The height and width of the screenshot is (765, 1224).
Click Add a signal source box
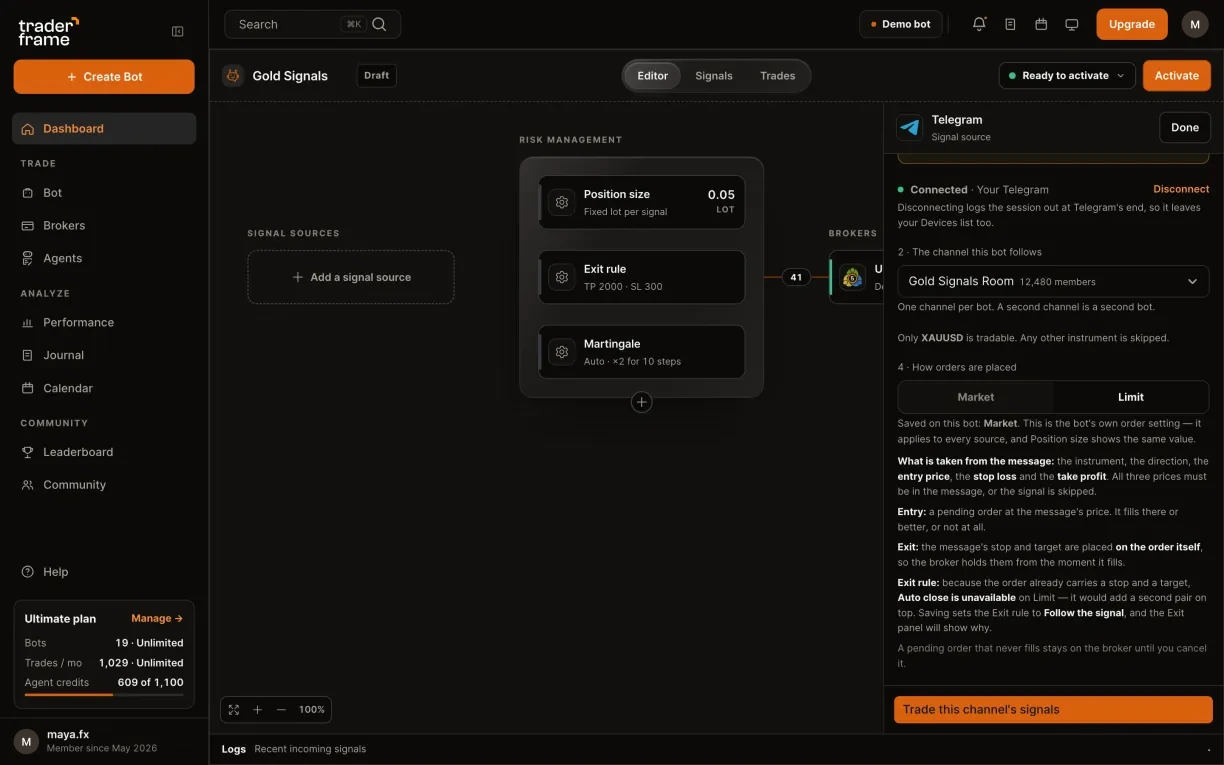click(x=351, y=277)
